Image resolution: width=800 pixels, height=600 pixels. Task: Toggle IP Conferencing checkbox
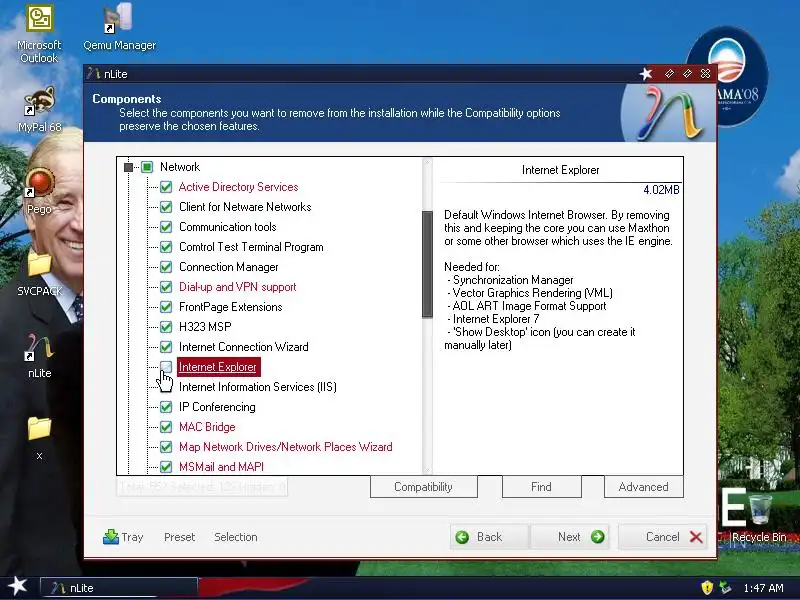(x=166, y=407)
